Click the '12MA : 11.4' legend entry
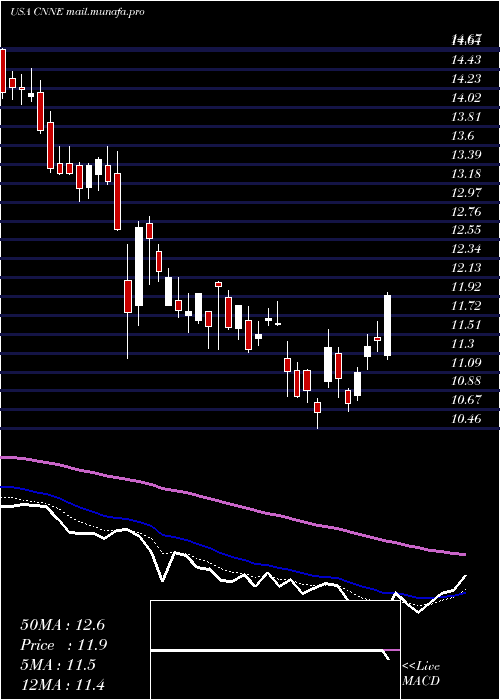 click(x=62, y=685)
